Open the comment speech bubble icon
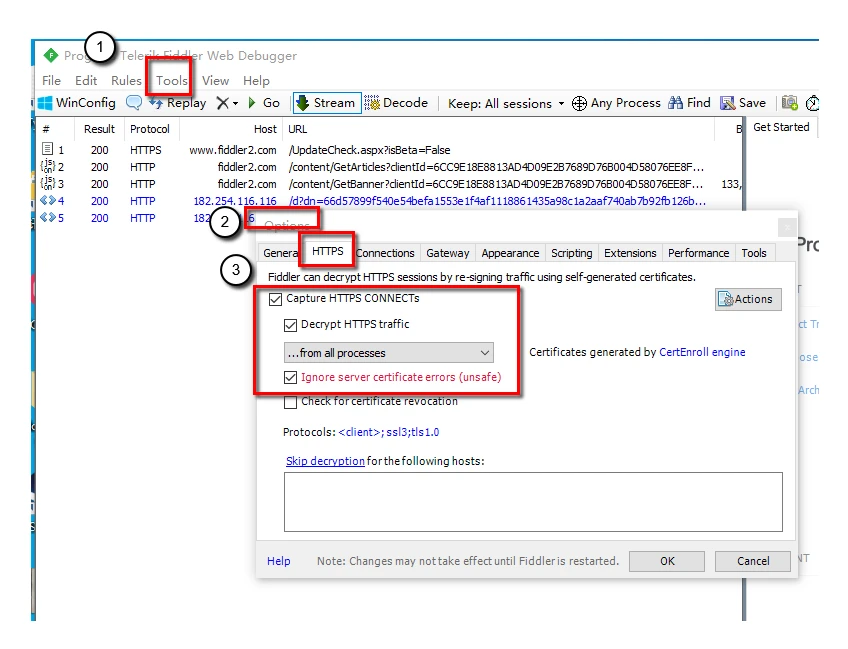Screen dimensions: 848x649 click(x=134, y=102)
